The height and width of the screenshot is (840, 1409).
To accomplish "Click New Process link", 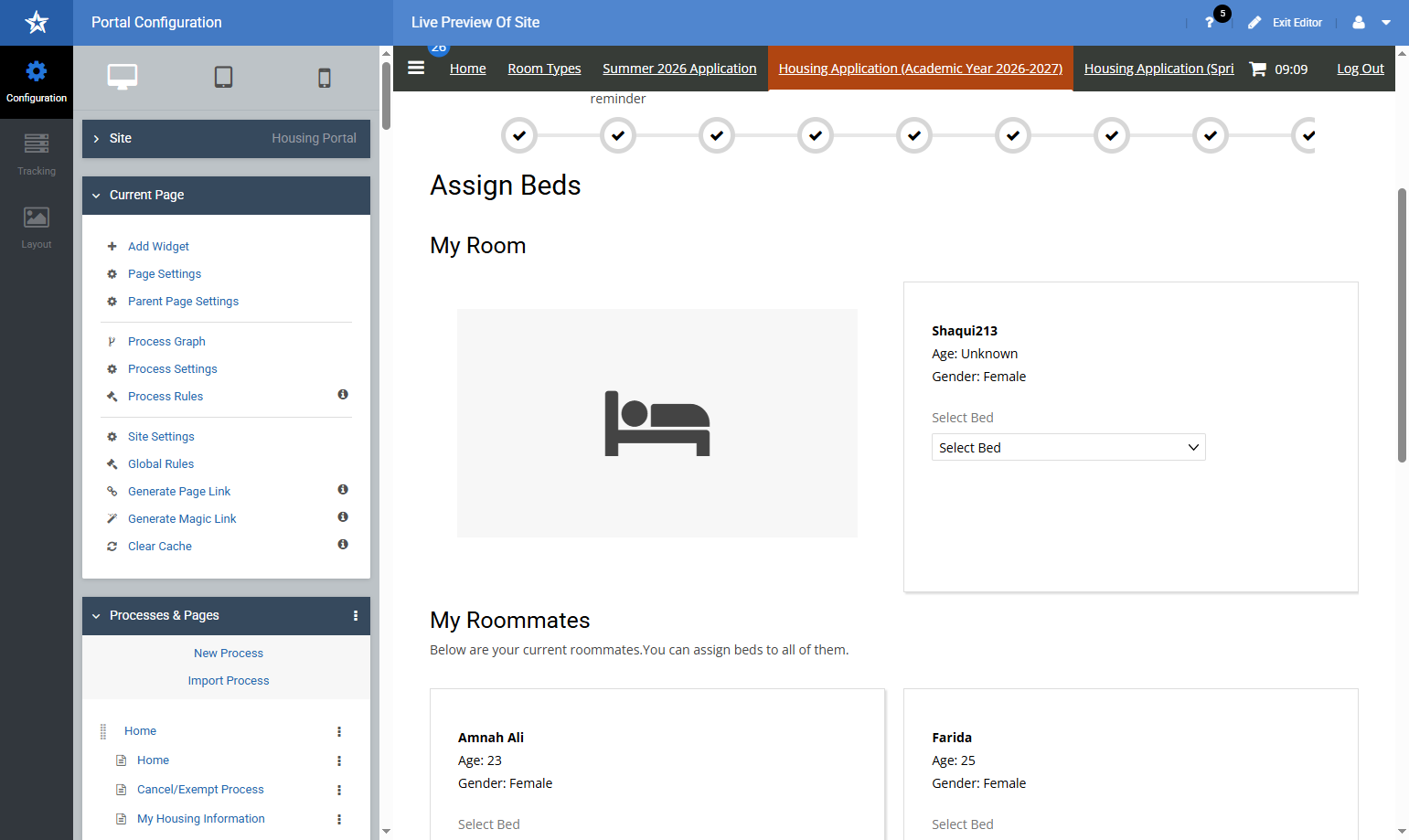I will (x=229, y=654).
